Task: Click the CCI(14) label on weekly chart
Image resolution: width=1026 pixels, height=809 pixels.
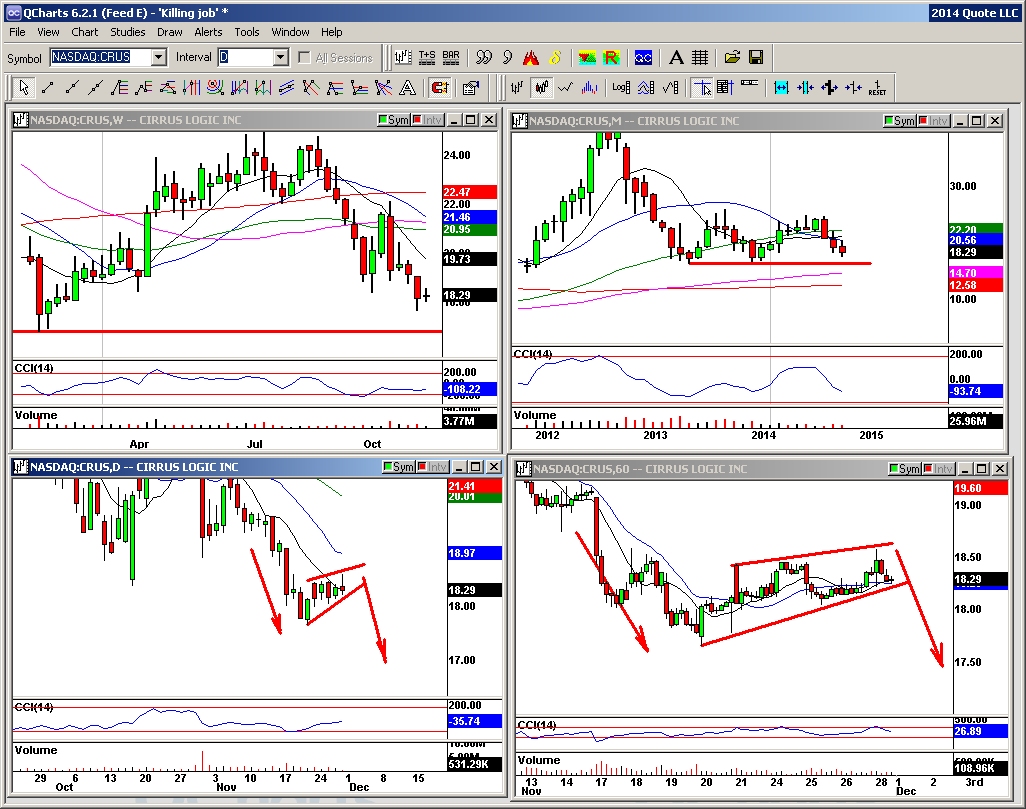Action: (34, 368)
